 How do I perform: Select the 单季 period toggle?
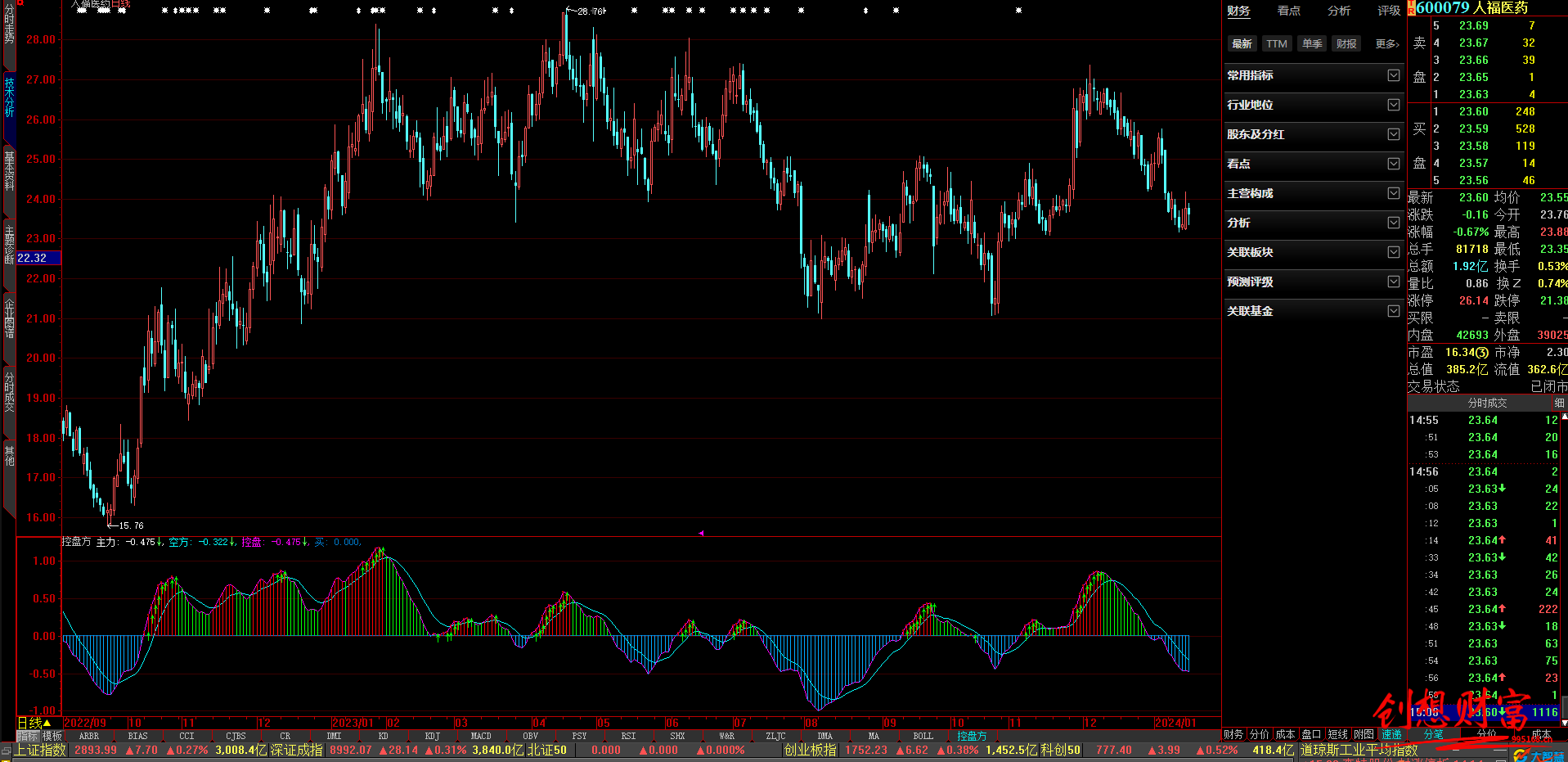click(1312, 43)
